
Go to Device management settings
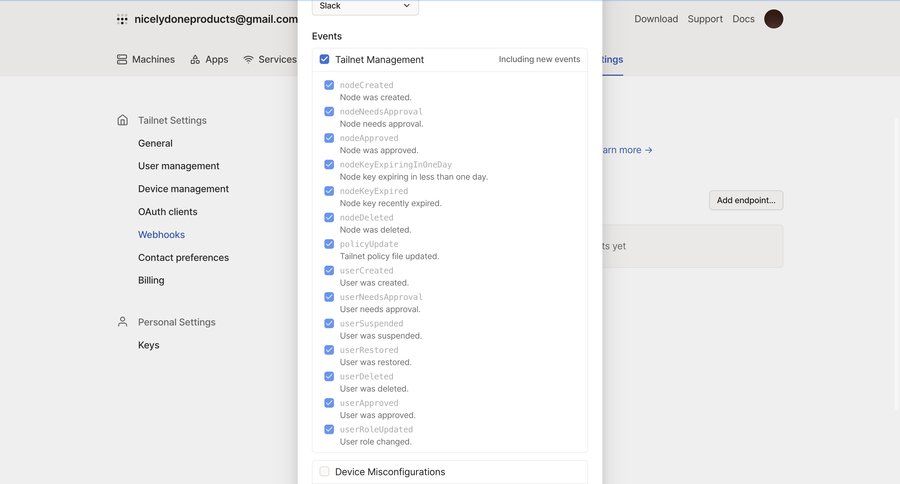(183, 189)
